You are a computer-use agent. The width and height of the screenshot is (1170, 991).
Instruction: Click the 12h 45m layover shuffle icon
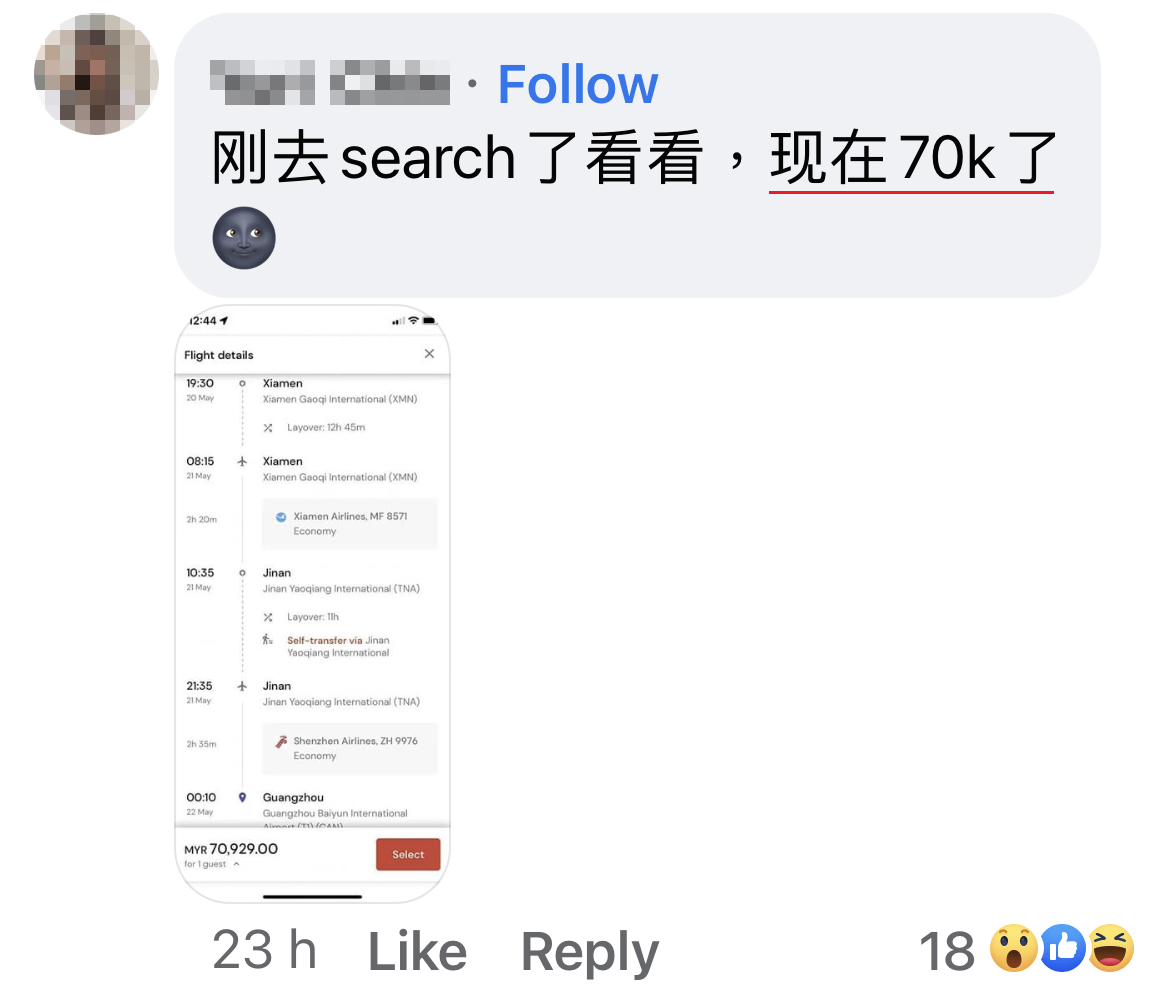(268, 428)
